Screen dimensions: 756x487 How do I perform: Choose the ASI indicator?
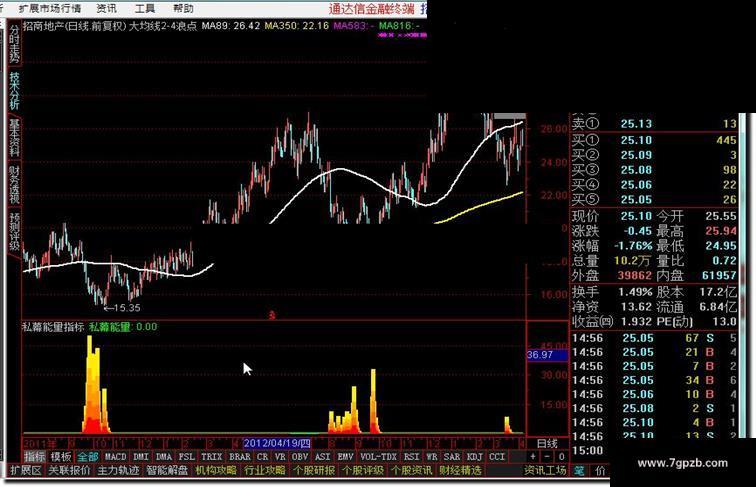[x=322, y=456]
